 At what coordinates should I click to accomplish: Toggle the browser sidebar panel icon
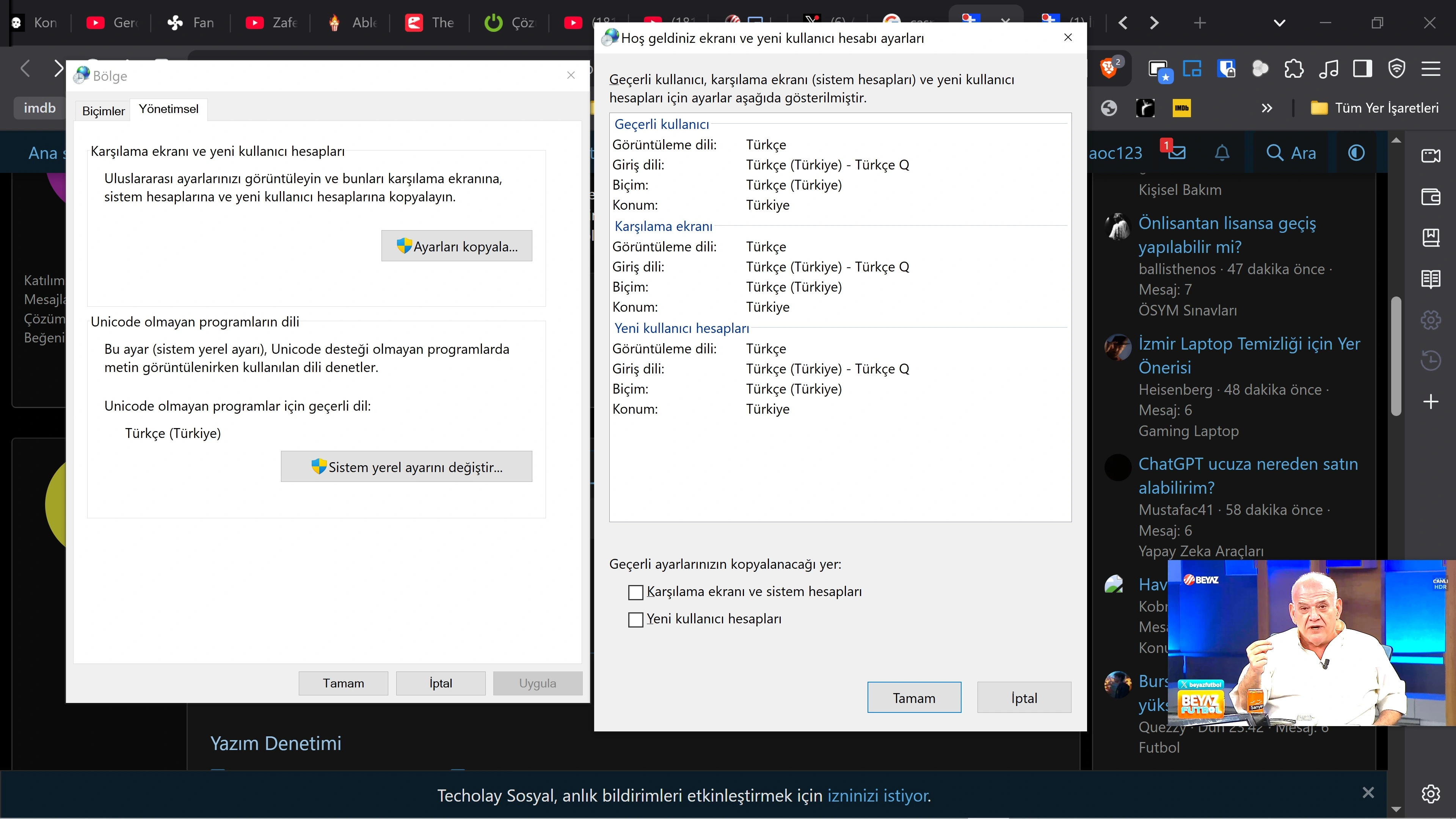1362,69
